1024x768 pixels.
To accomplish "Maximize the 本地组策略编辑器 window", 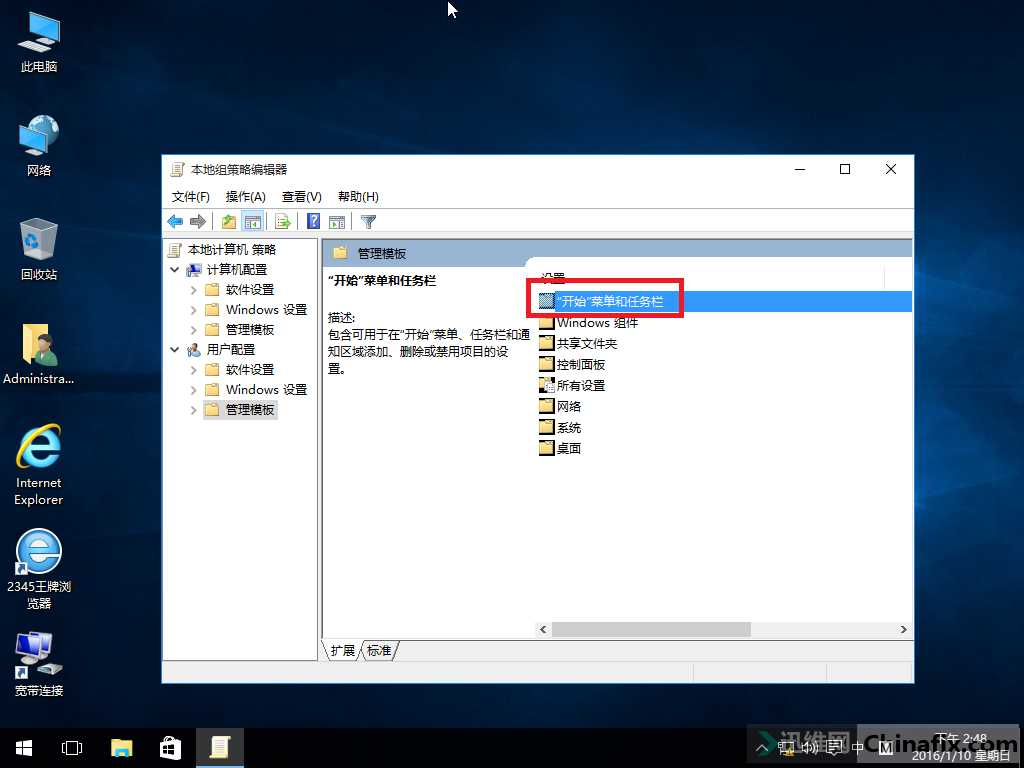I will pos(845,169).
